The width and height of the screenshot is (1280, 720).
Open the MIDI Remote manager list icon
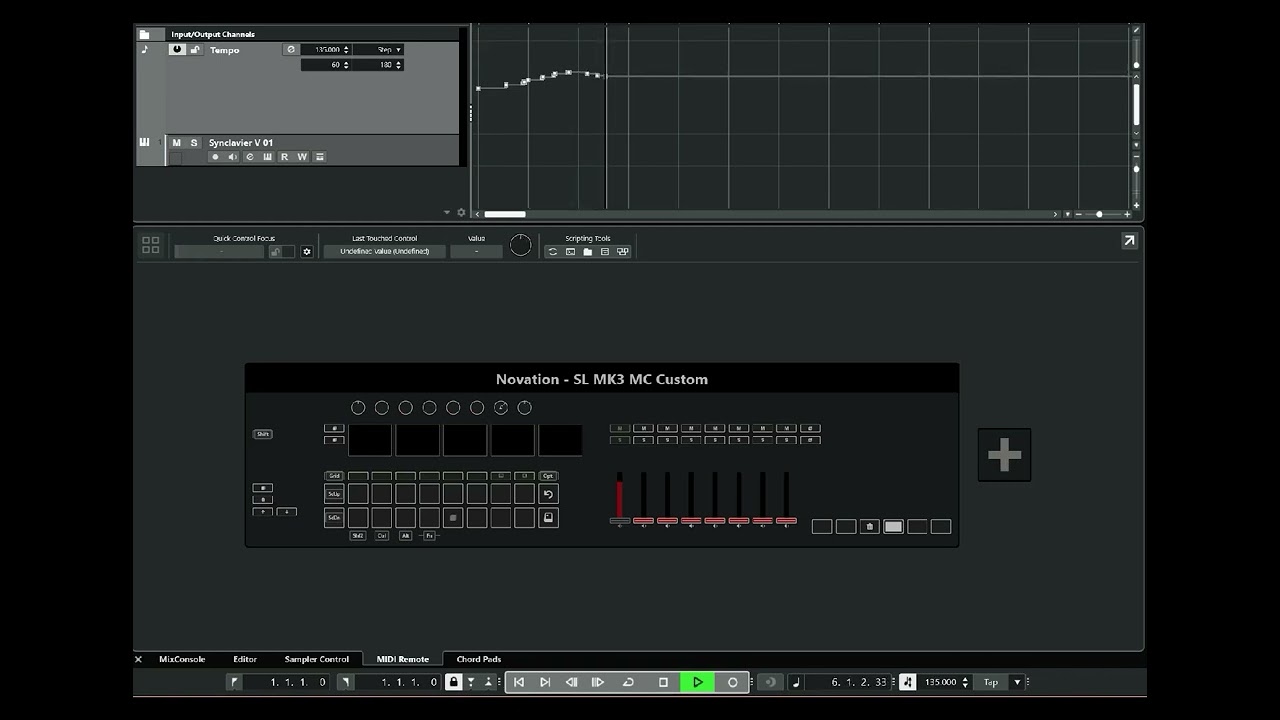point(605,252)
